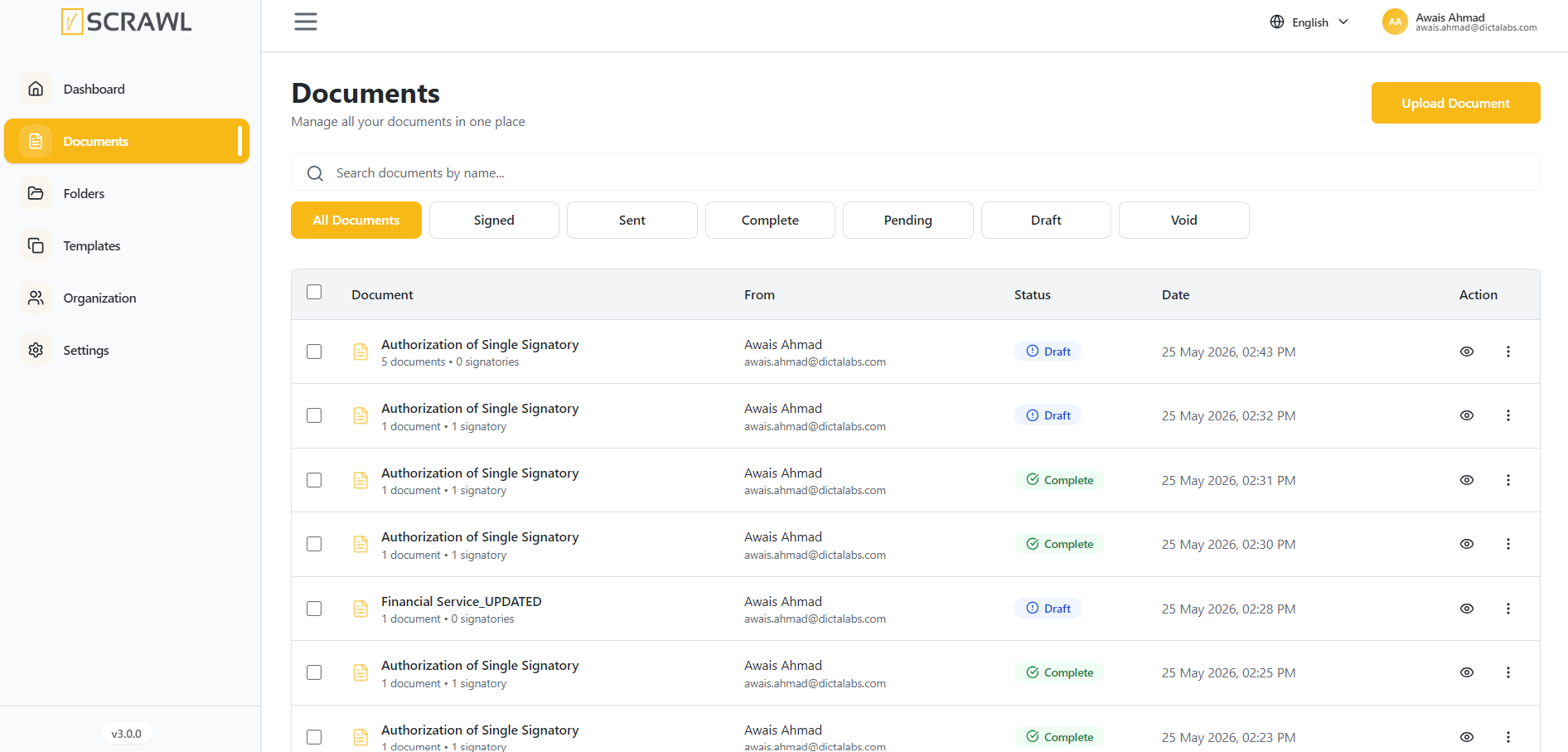Select the Signed filter tab
The height and width of the screenshot is (752, 1568).
pos(494,220)
